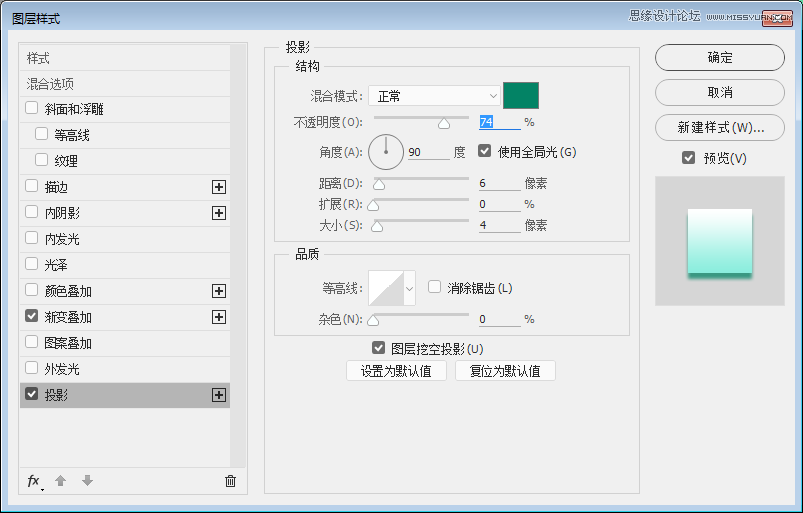Add another 颜色叠加 effect with plus icon

(x=219, y=291)
